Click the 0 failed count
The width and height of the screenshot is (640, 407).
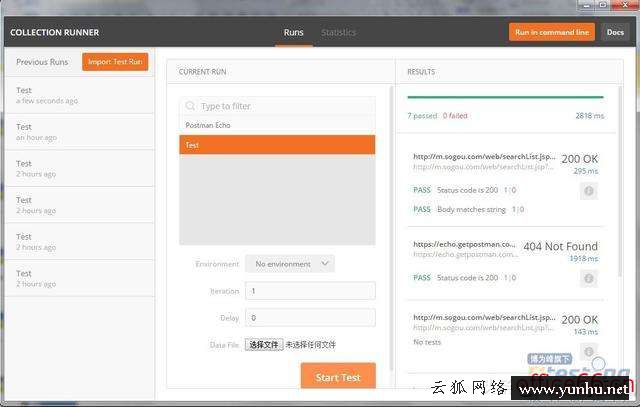455,116
